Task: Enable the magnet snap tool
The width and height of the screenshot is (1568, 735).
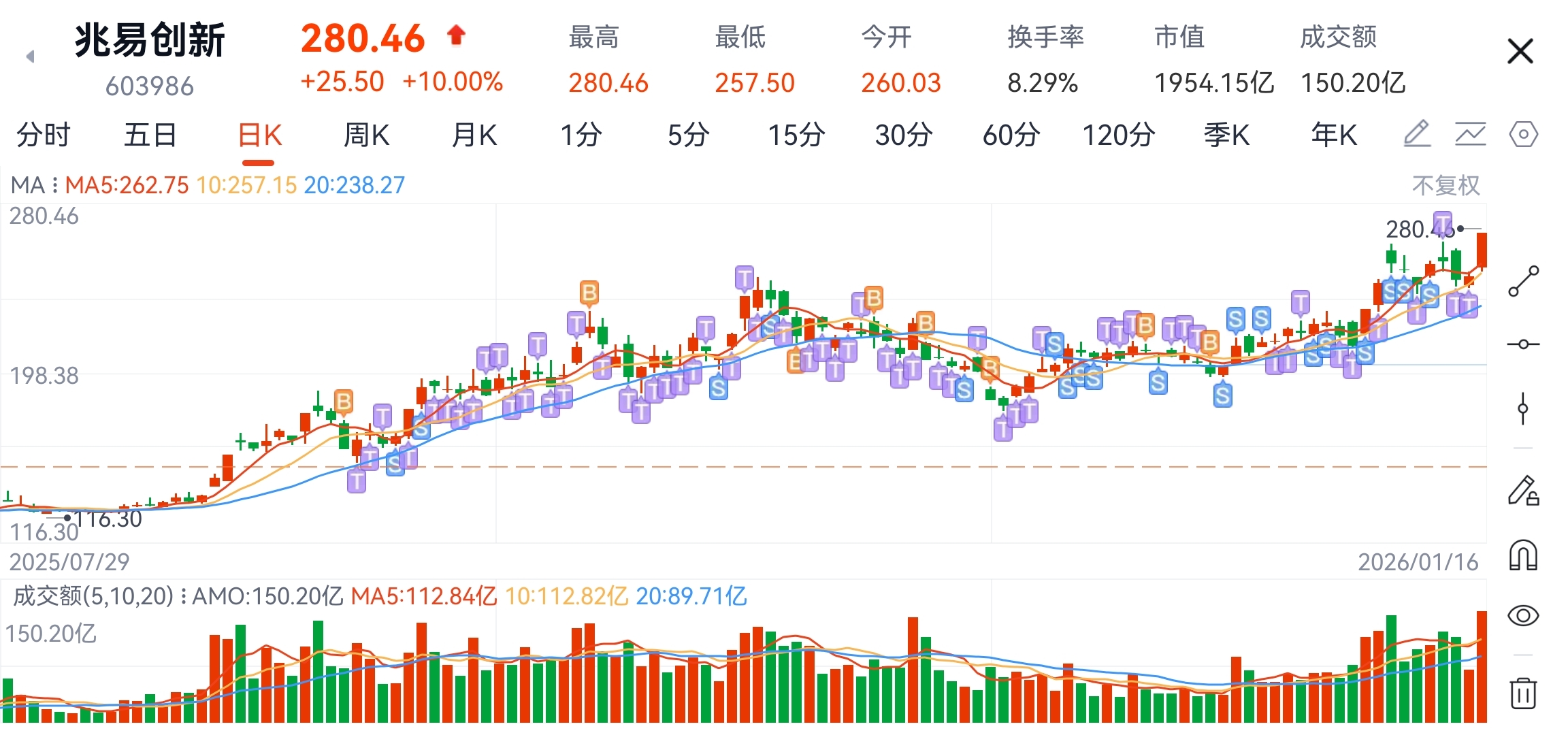Action: pyautogui.click(x=1523, y=555)
